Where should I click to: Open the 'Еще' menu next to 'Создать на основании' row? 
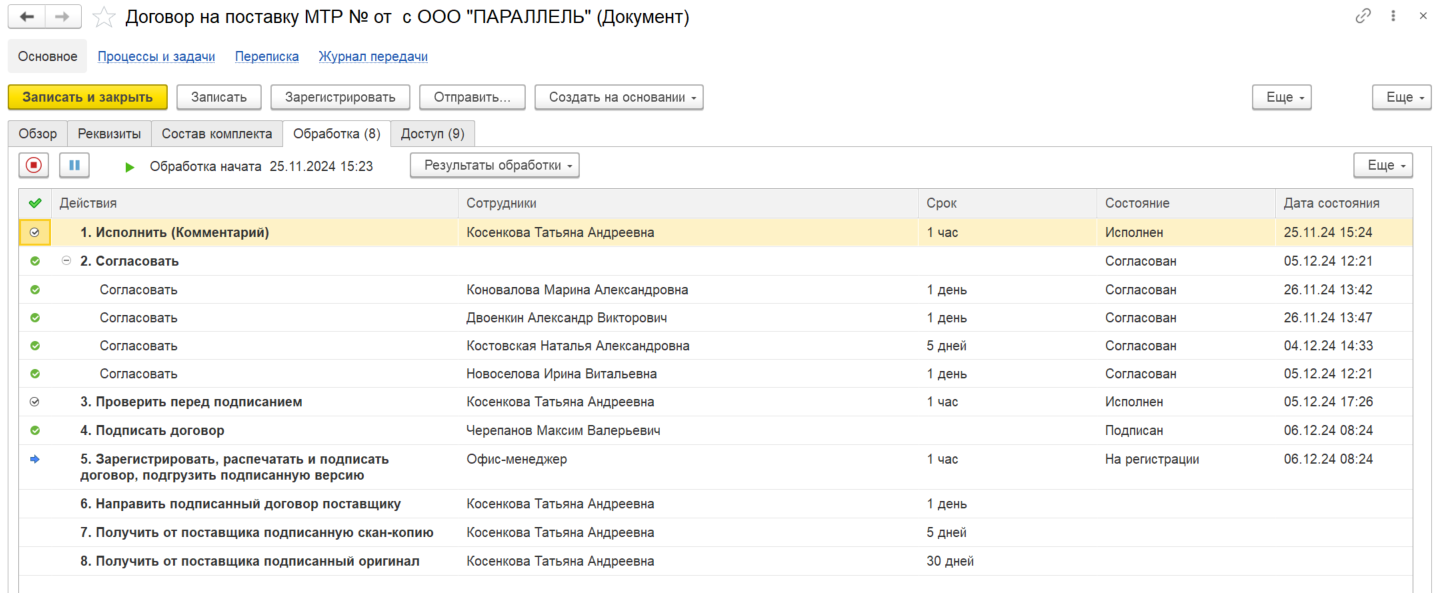[1281, 97]
